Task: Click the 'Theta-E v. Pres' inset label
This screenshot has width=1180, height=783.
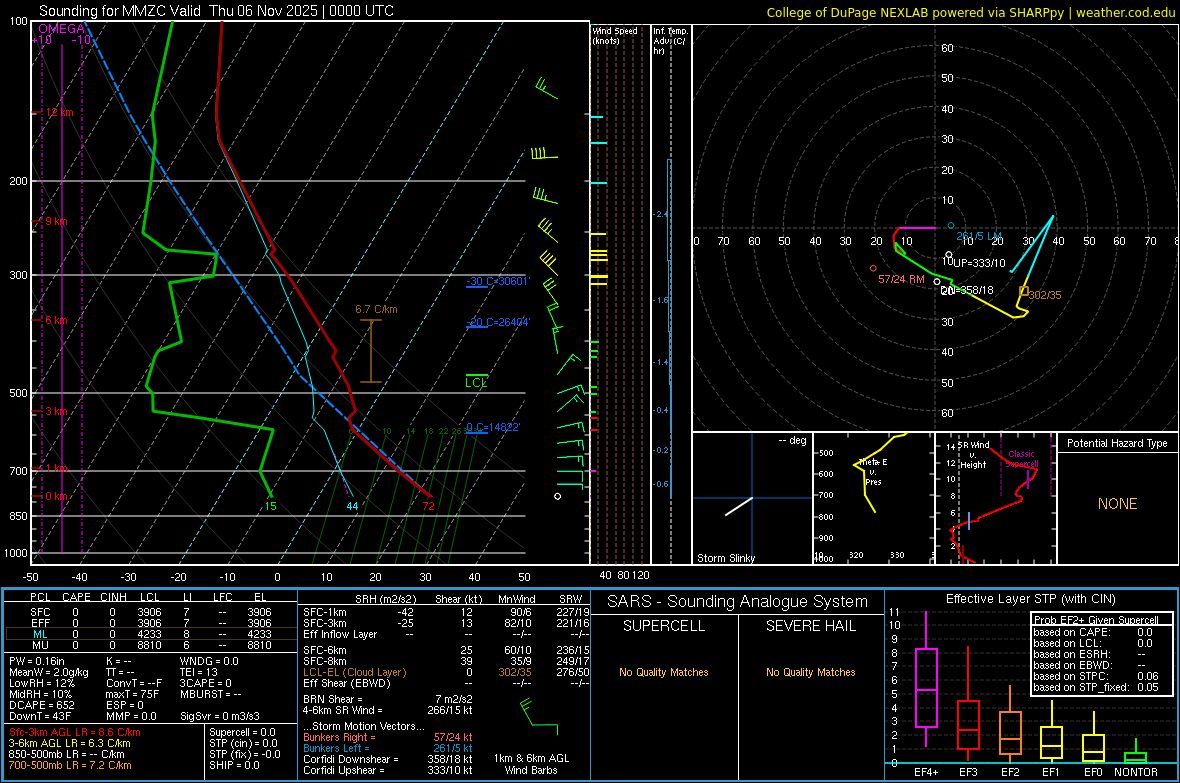Action: pos(873,471)
